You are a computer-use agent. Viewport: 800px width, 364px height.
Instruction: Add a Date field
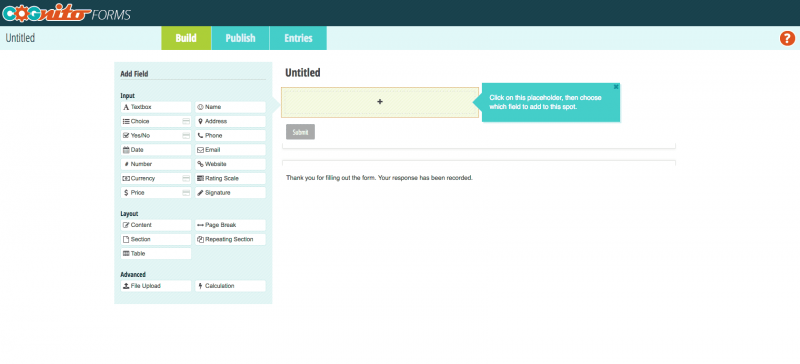[x=156, y=150]
